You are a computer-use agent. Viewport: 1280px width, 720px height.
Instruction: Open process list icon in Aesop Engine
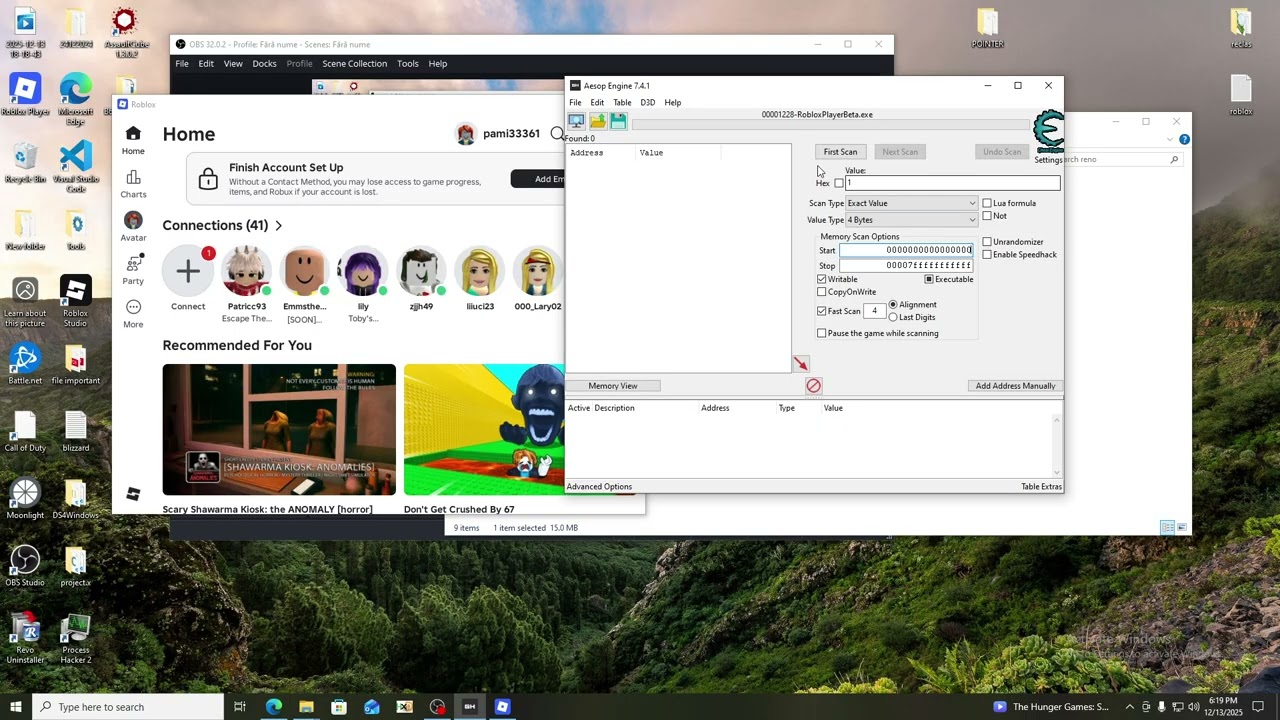coord(576,122)
